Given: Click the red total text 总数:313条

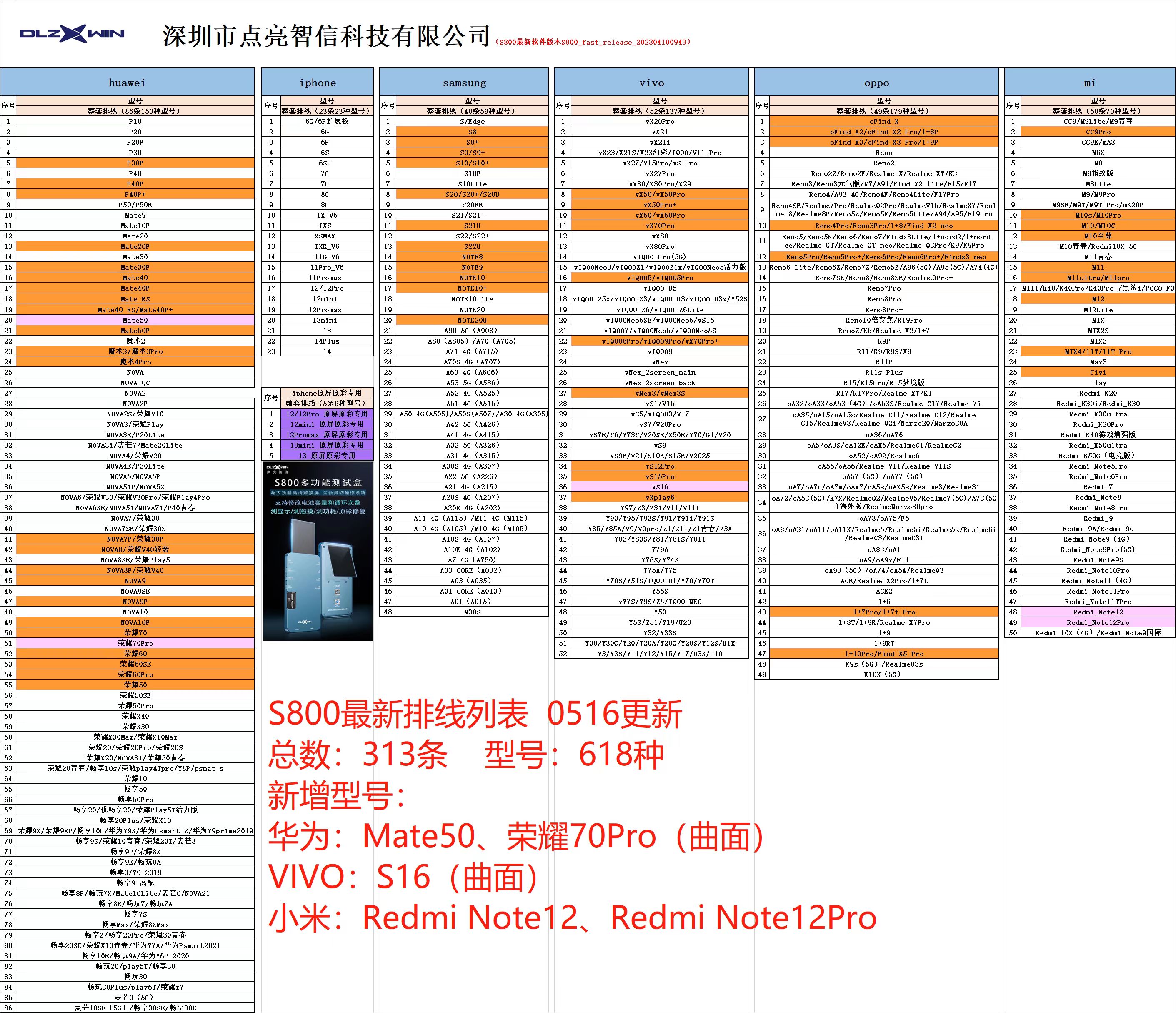Looking at the screenshot, I should point(358,755).
